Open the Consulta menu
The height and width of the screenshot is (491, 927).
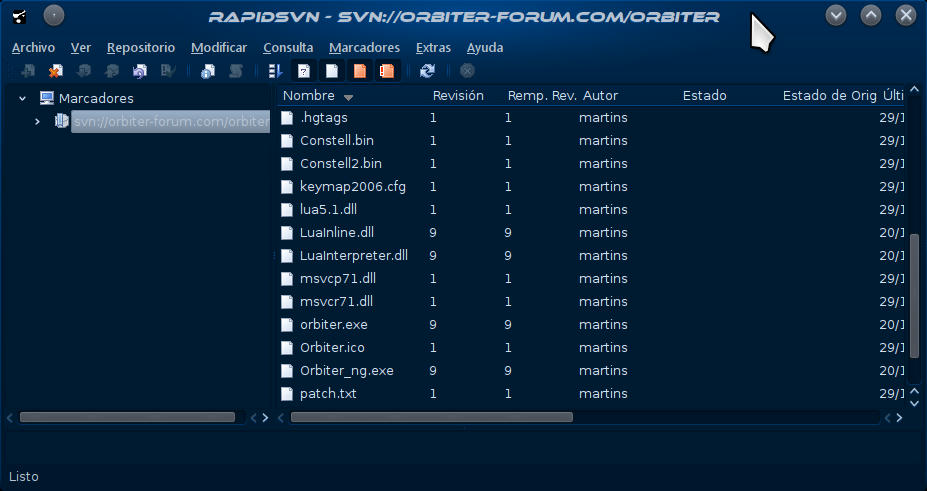tap(288, 48)
